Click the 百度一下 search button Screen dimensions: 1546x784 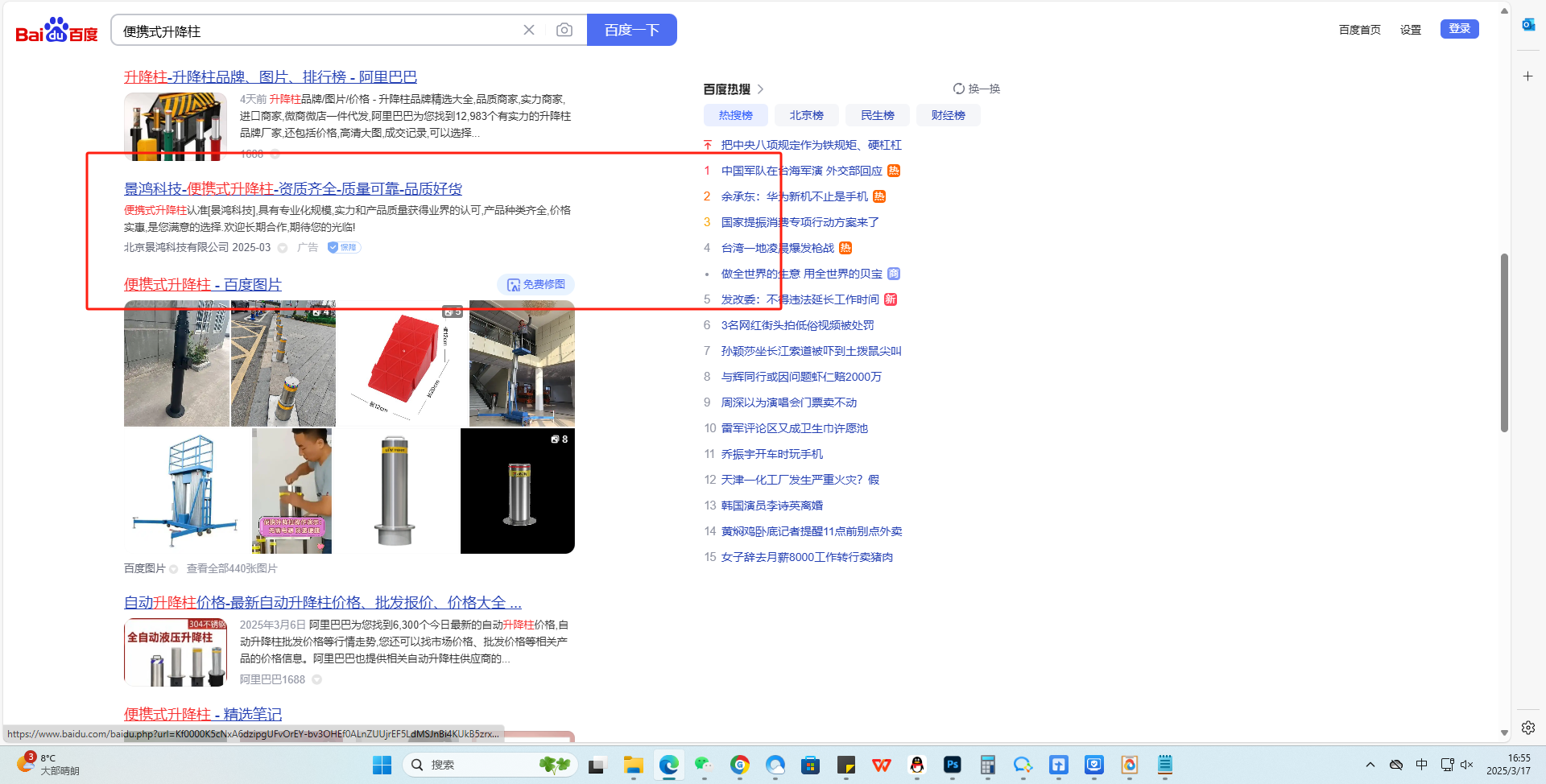(x=631, y=30)
